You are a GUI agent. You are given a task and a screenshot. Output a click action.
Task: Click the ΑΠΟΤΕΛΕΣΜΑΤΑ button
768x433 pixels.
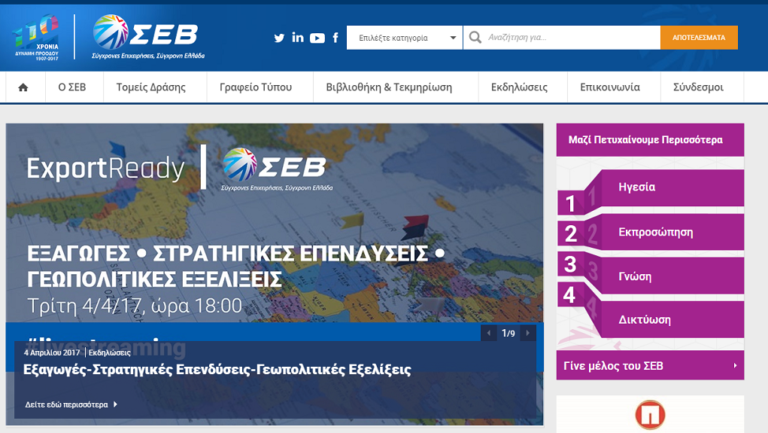point(699,38)
